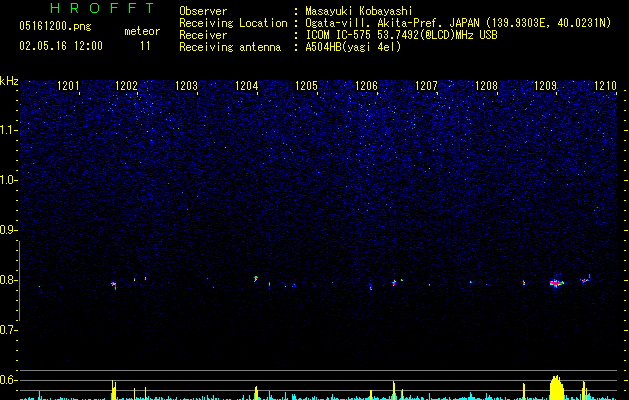The height and width of the screenshot is (400, 629).
Task: Click the Receiving antenna label
Action: point(230,47)
